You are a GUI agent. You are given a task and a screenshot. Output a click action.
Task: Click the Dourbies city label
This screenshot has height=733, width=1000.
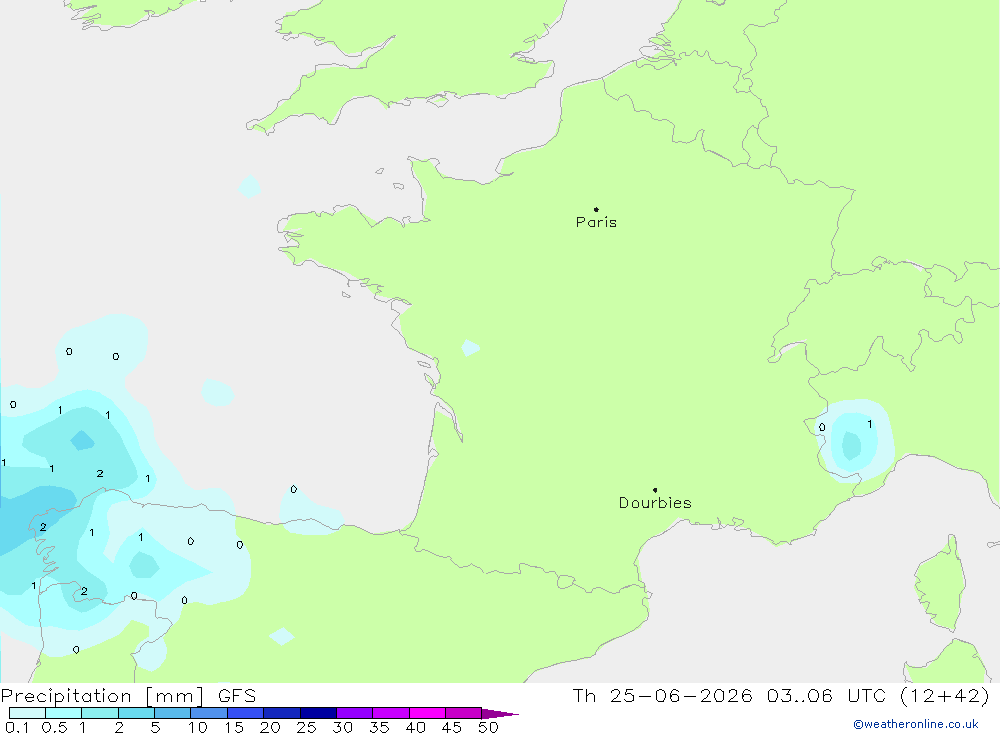point(655,503)
